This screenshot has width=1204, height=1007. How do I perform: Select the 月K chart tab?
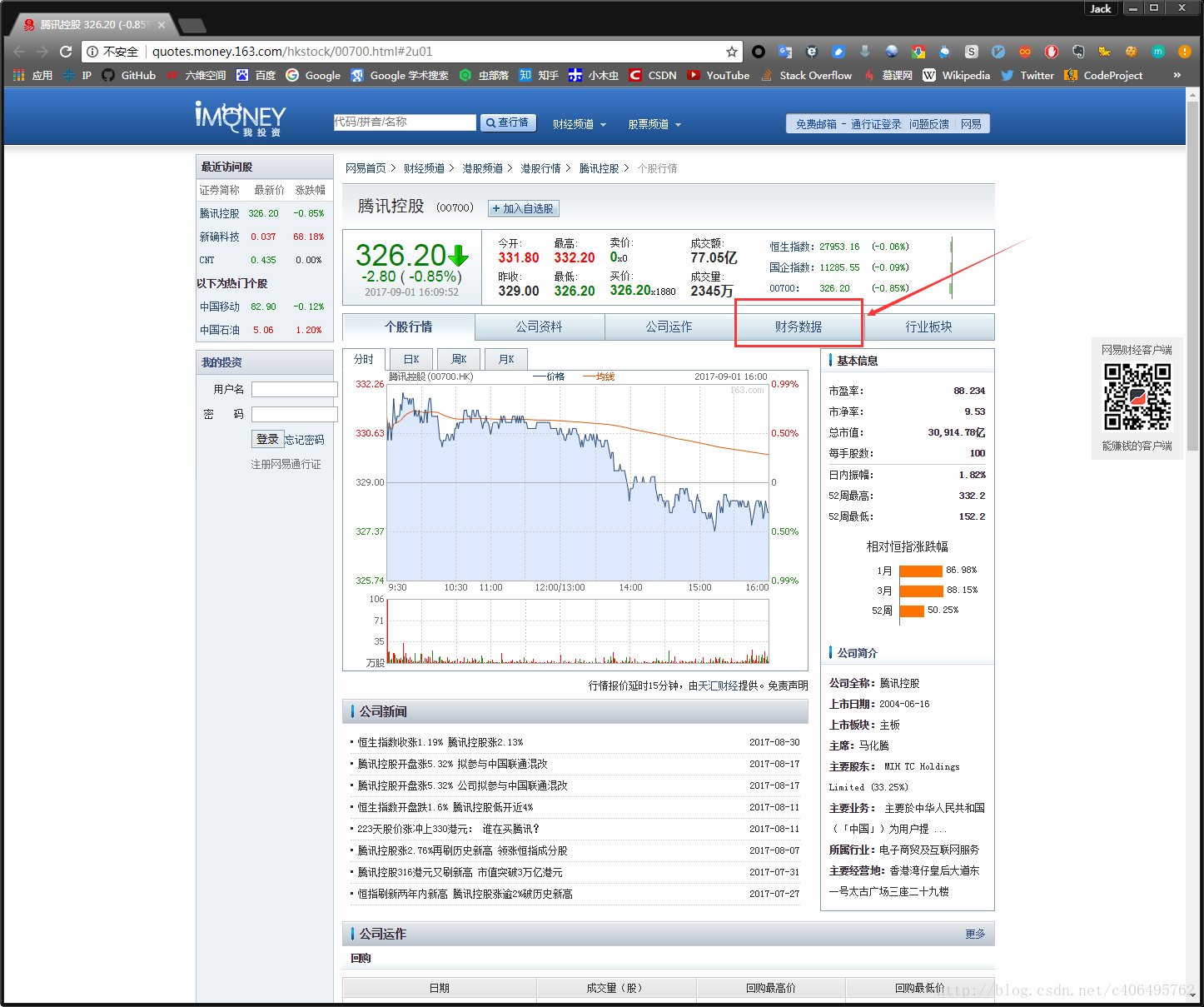click(x=506, y=359)
